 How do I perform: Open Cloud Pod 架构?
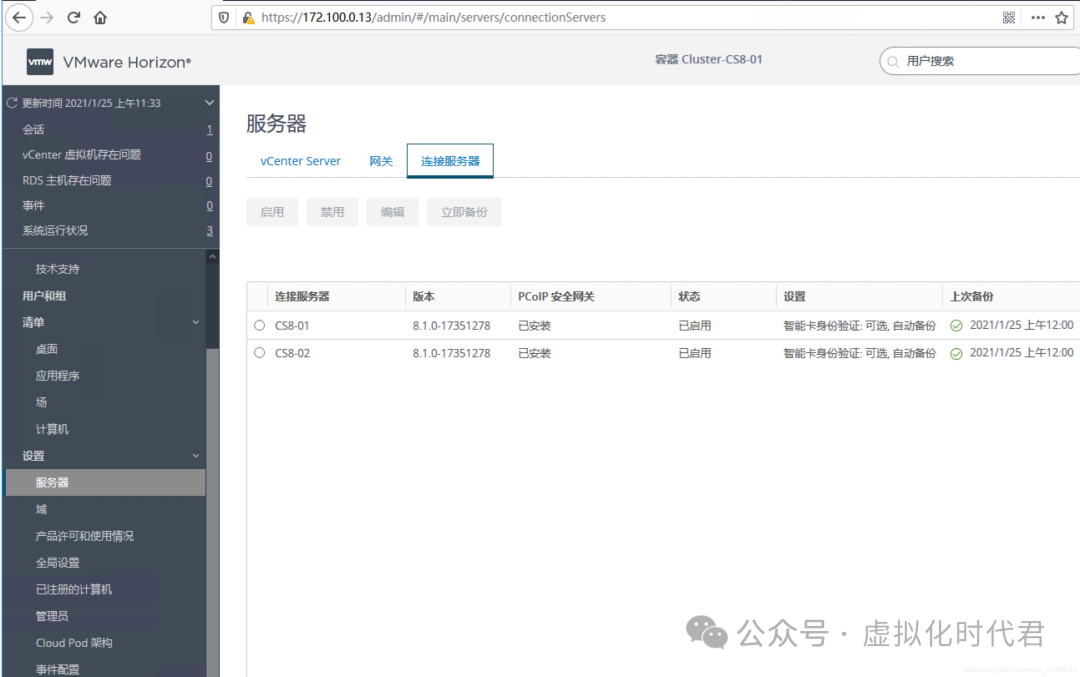(x=74, y=643)
